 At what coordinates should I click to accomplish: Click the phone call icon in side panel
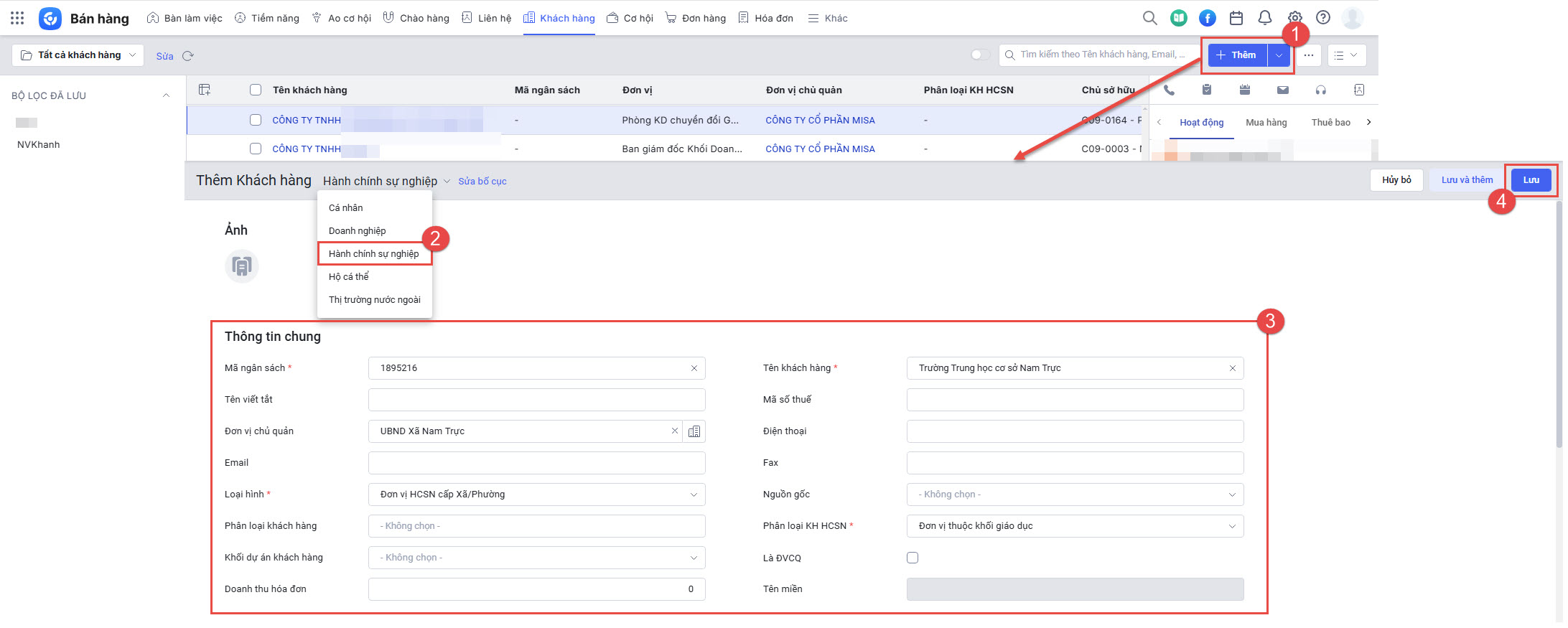[x=1169, y=90]
